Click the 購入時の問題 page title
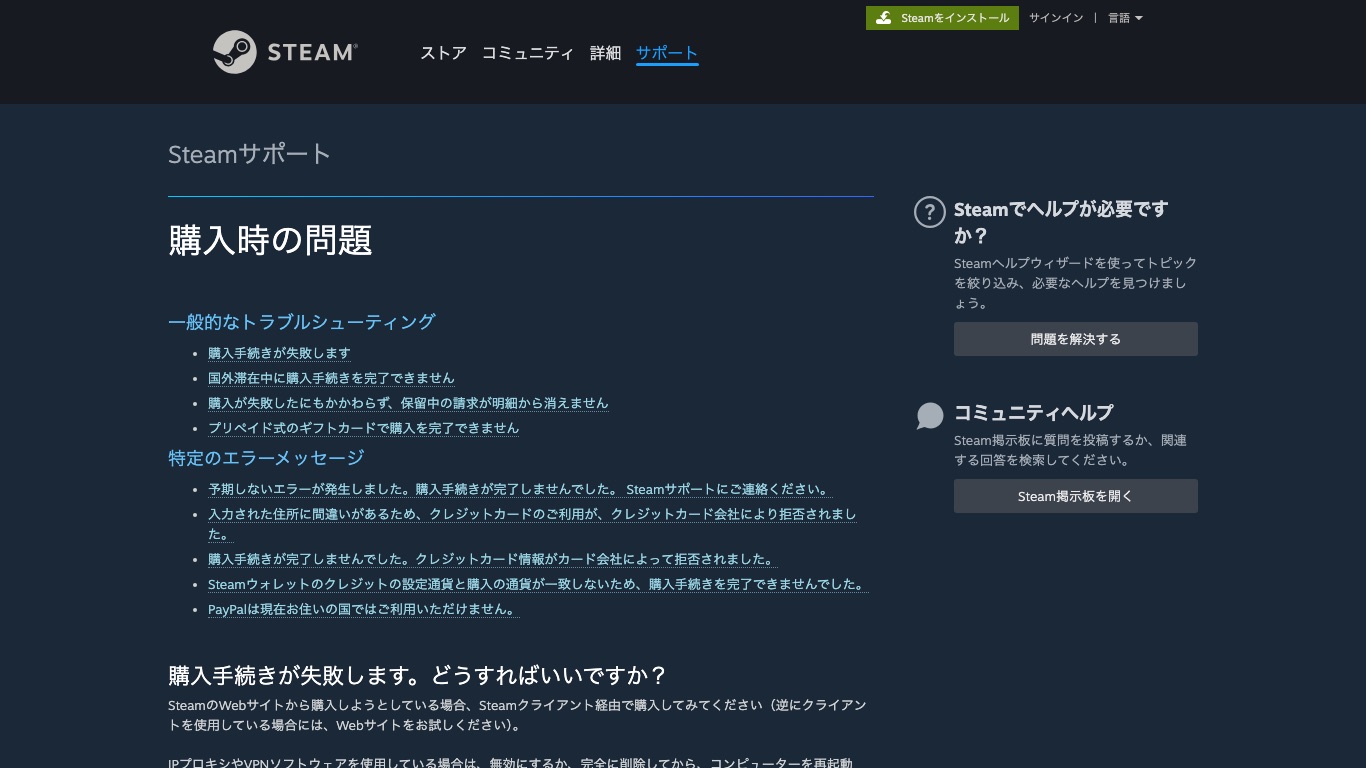 pyautogui.click(x=270, y=241)
